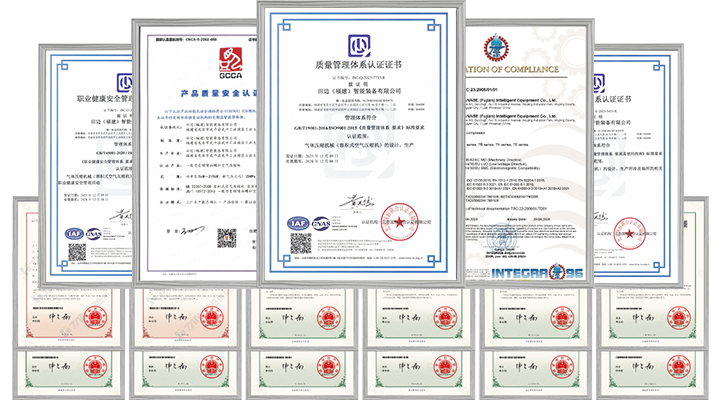Click the blue logo on 职业健康安全管理 certificate
The width and height of the screenshot is (721, 406).
(125, 84)
